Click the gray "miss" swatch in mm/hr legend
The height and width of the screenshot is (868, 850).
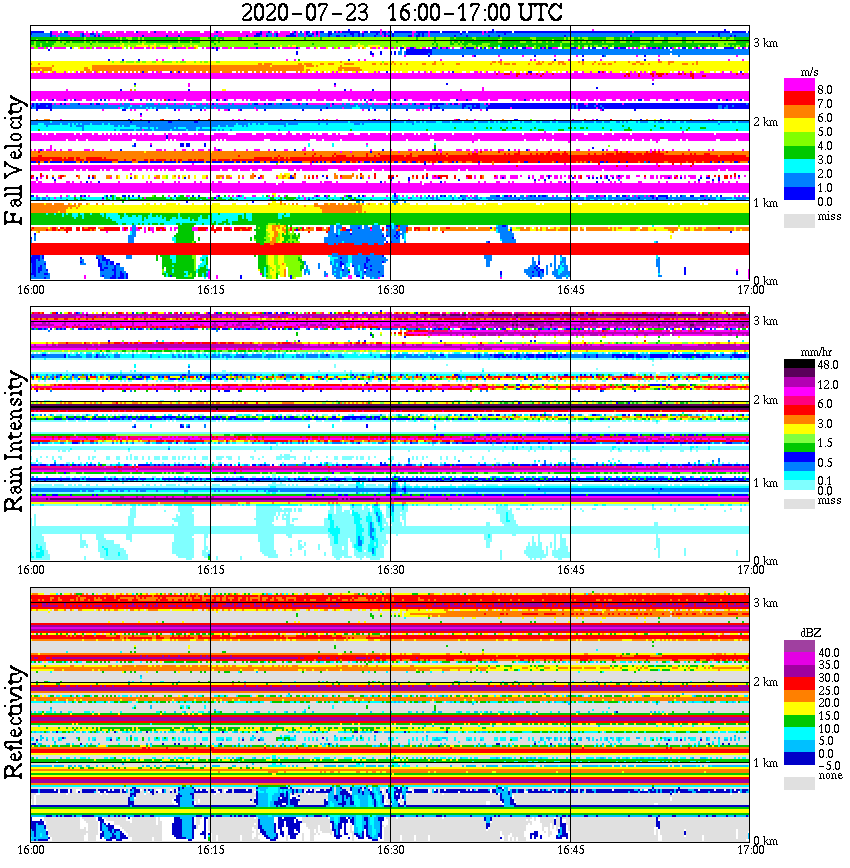[799, 503]
